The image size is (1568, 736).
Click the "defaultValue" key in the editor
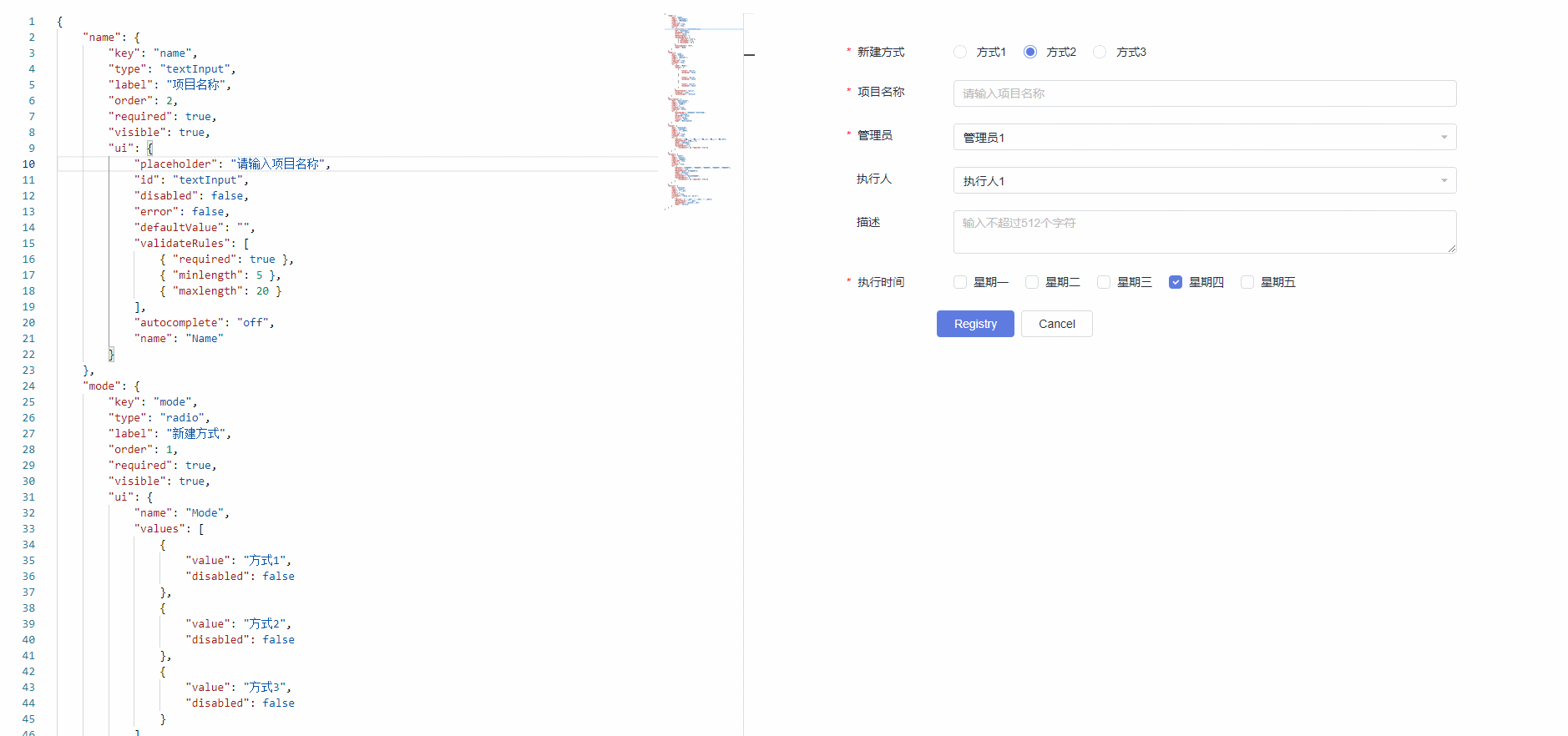(180, 228)
